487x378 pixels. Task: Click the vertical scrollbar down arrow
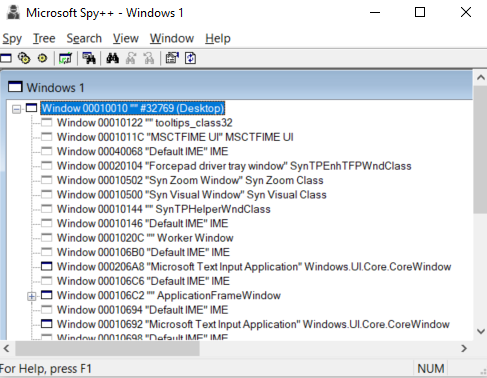click(480, 331)
